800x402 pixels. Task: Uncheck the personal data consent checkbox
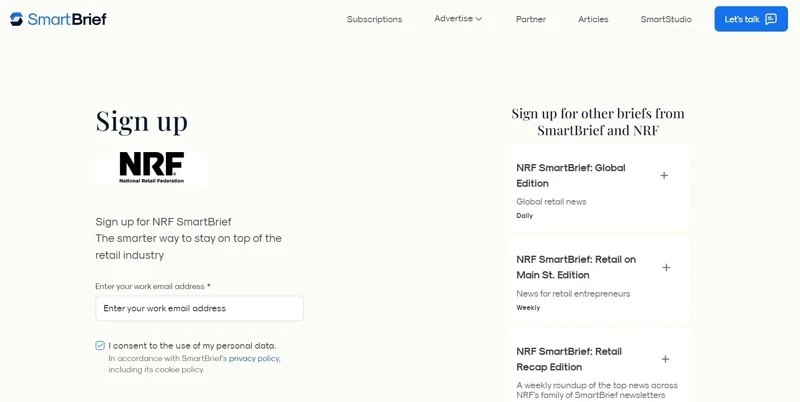tap(100, 345)
